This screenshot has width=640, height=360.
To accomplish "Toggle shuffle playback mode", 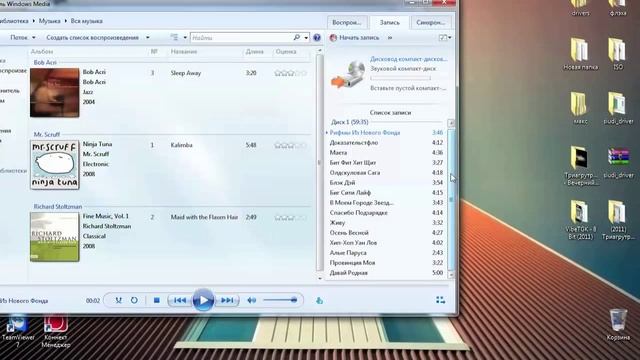I will 118,300.
